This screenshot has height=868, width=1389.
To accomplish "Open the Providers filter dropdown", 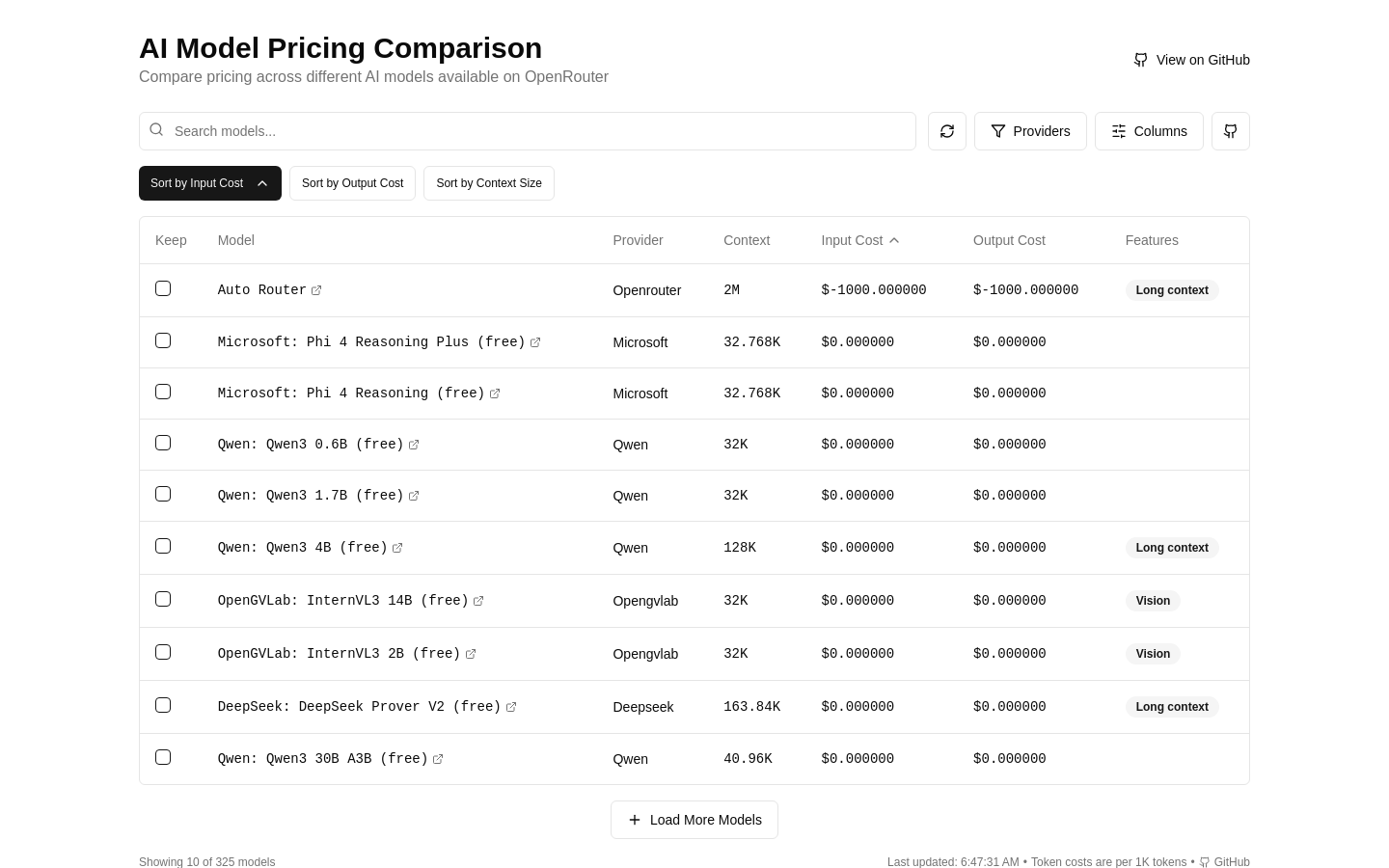I will point(1030,131).
